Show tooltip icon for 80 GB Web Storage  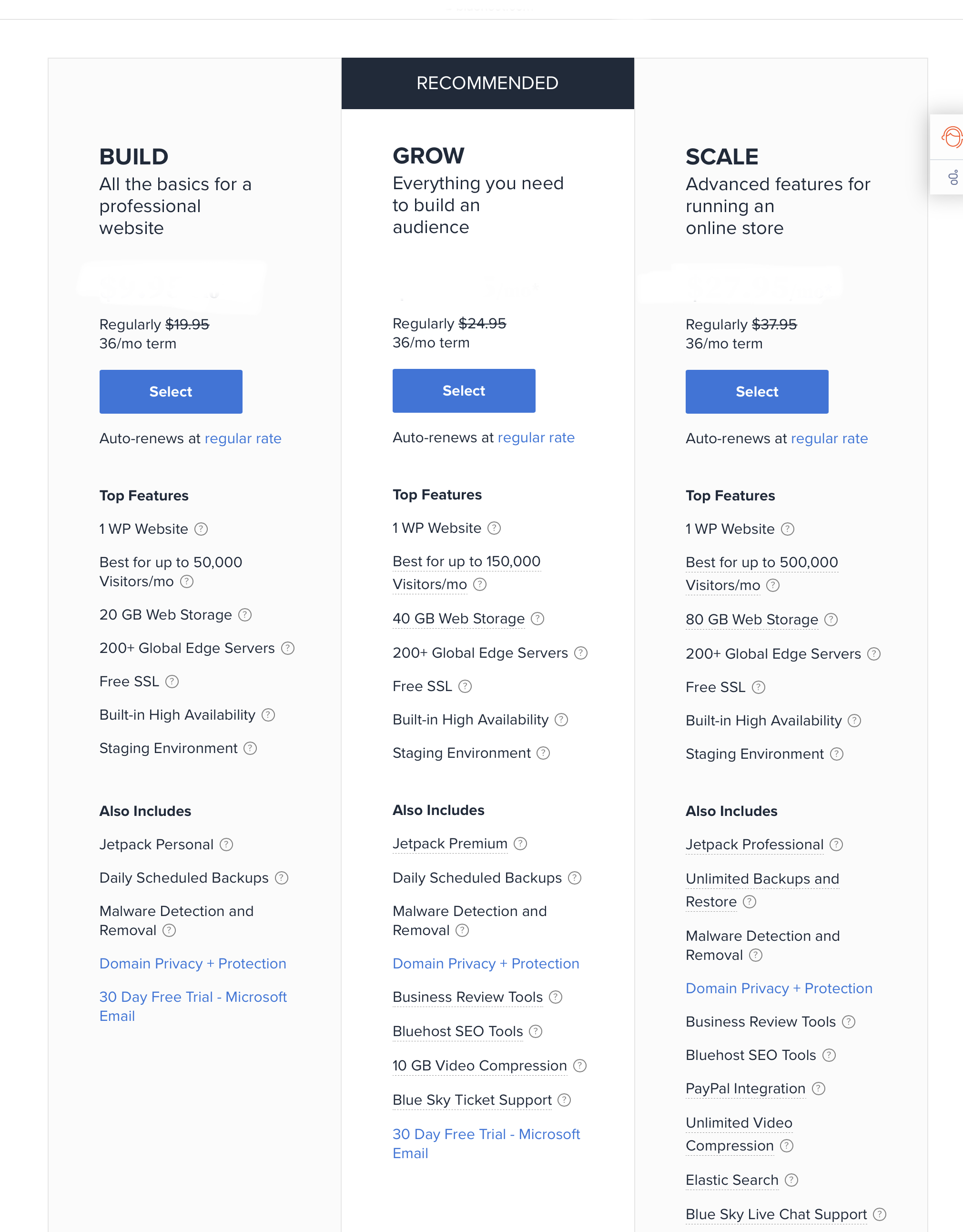[831, 620]
